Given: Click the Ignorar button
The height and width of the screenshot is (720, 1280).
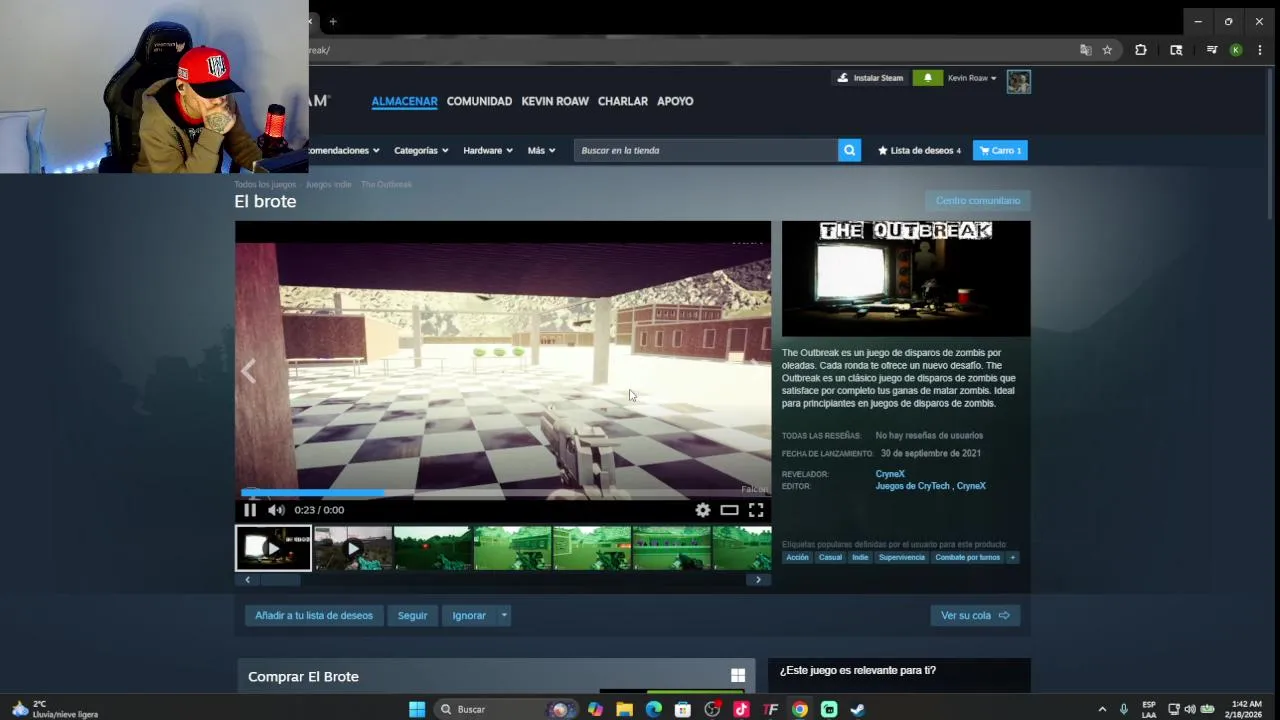Looking at the screenshot, I should pyautogui.click(x=469, y=616).
